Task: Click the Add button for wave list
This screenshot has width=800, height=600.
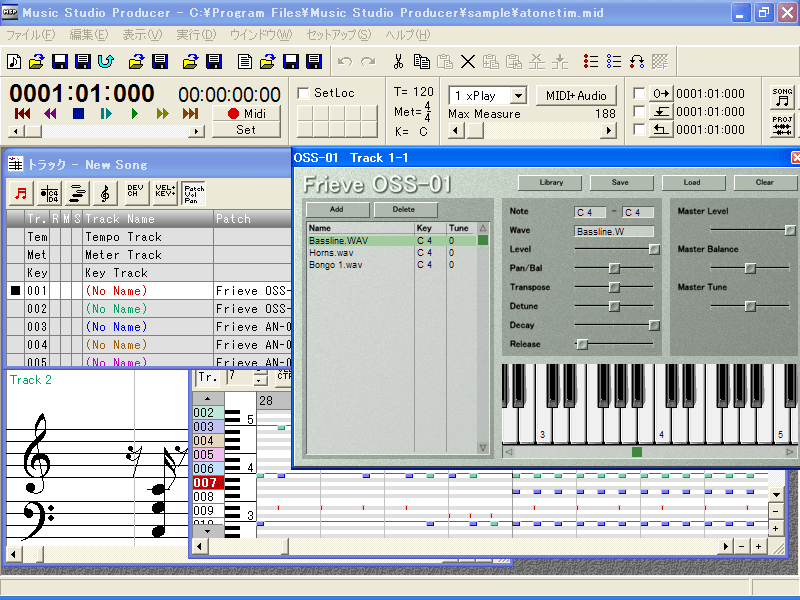Action: click(336, 210)
